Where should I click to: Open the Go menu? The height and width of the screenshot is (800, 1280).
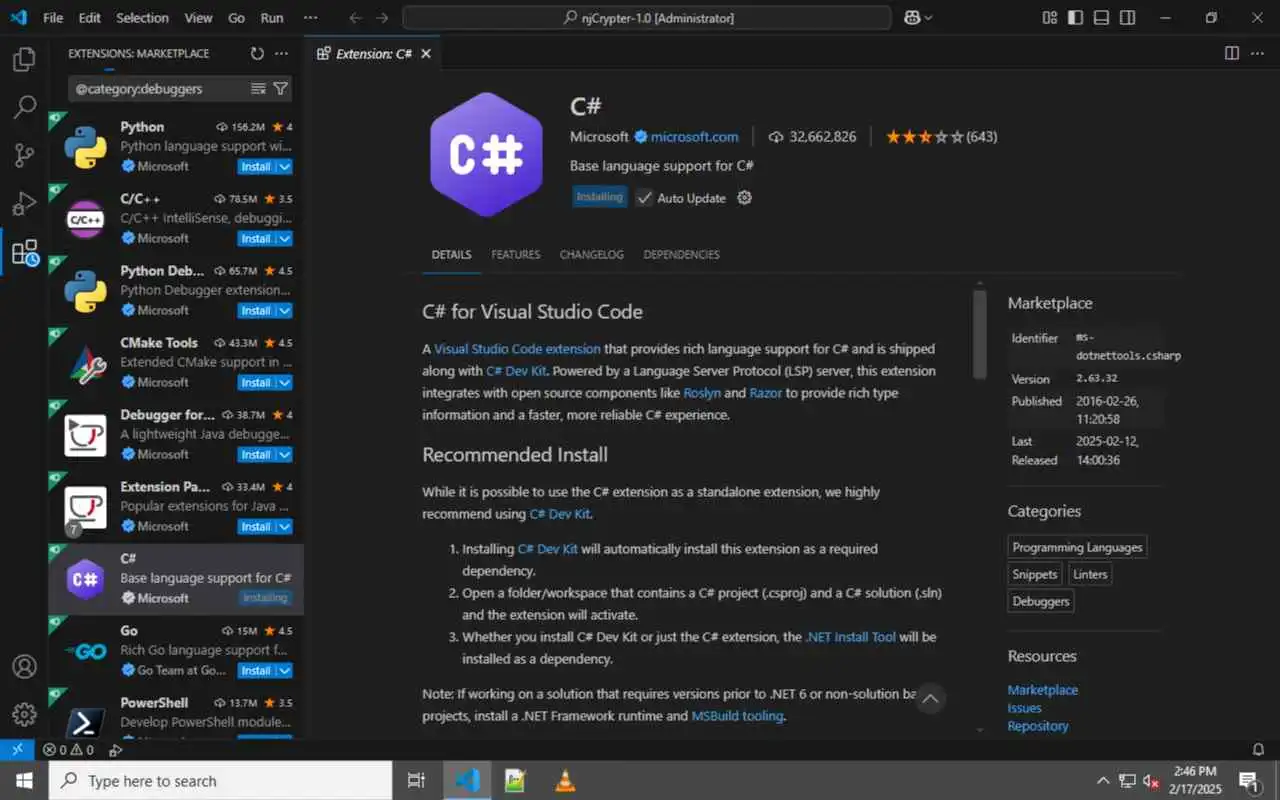[x=236, y=18]
